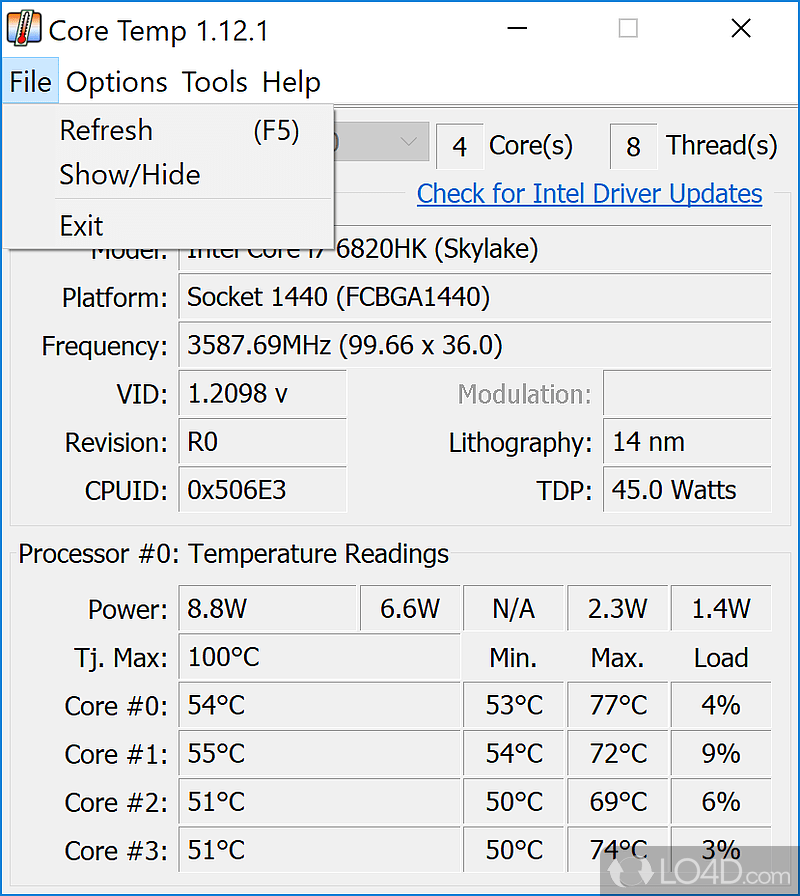The image size is (800, 896).
Task: Click the Core #0 temperature reading
Action: click(x=319, y=705)
